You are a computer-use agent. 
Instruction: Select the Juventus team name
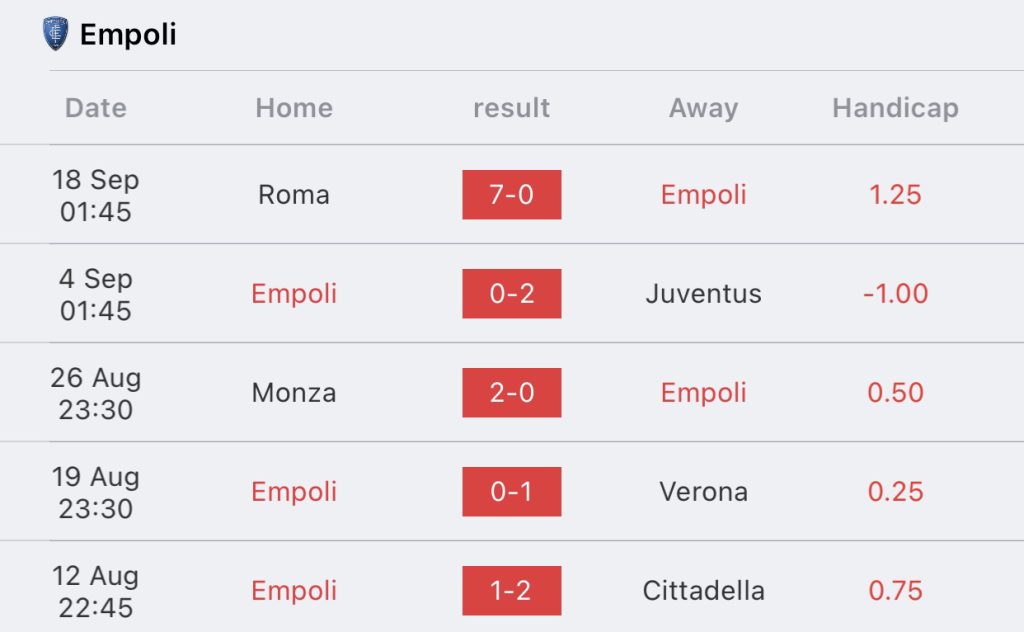coord(703,294)
